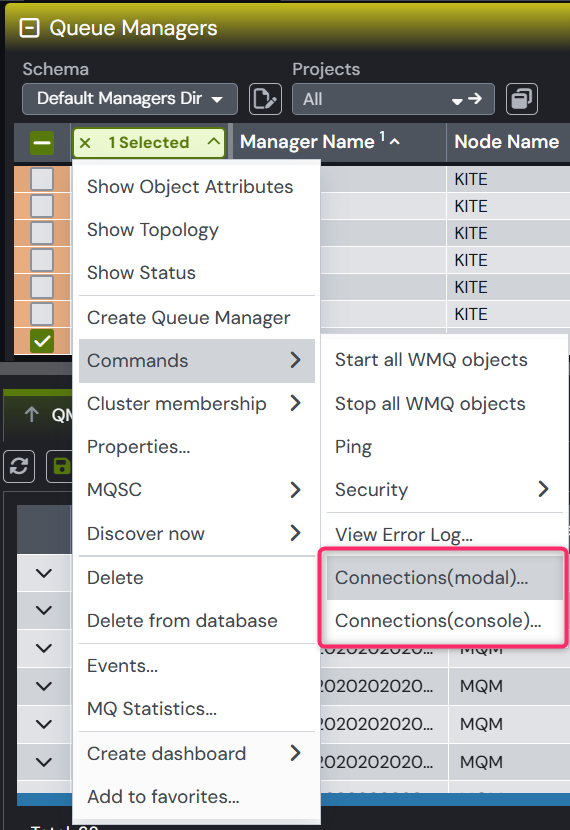
Task: Clear selection with X in 1 Selected
Action: 85,142
